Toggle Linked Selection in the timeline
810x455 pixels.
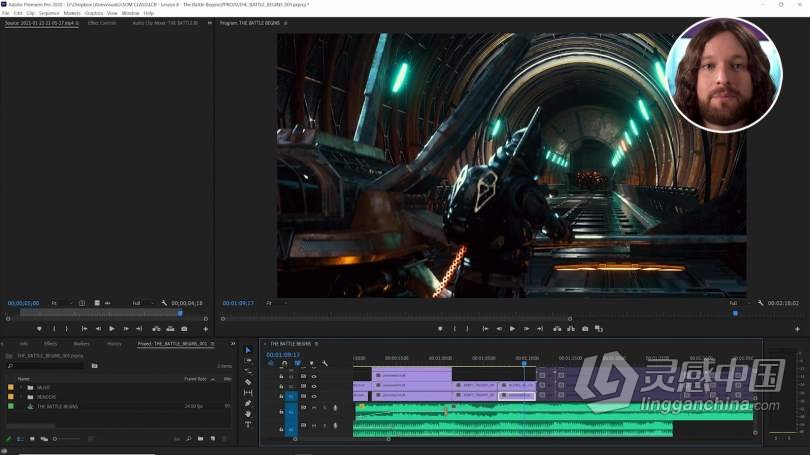click(298, 364)
